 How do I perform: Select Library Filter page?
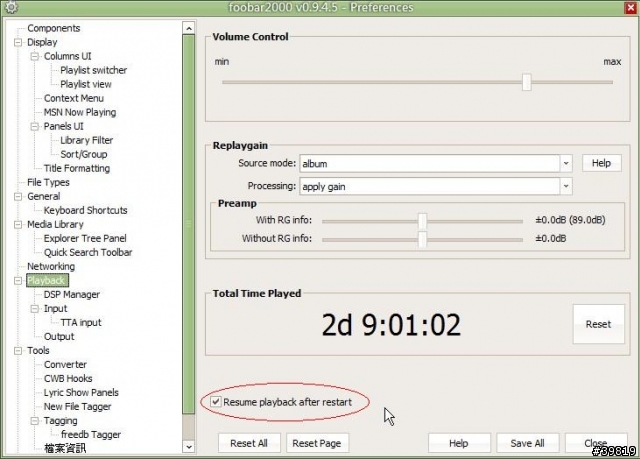click(87, 140)
